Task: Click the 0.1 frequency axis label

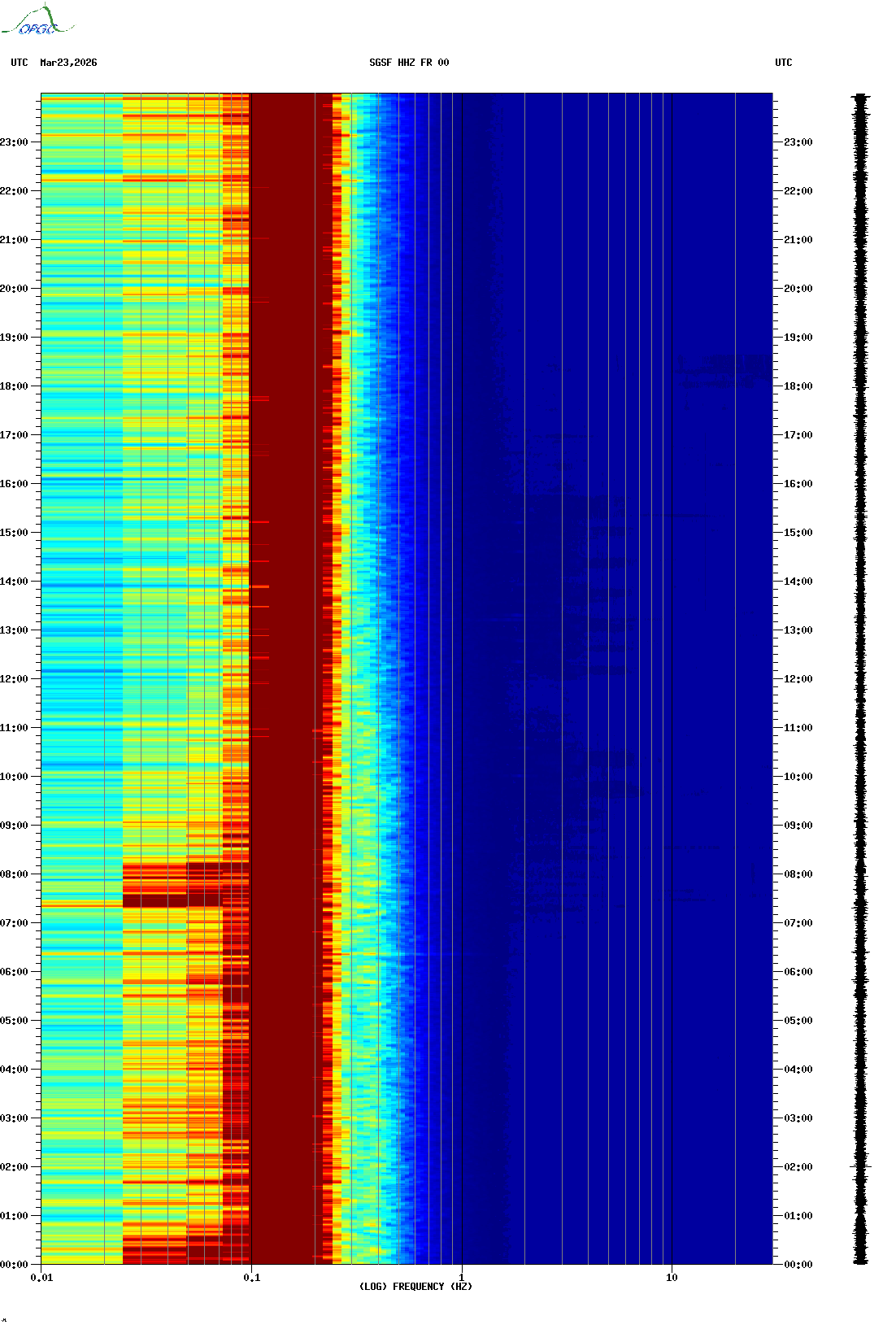Action: (x=252, y=1278)
